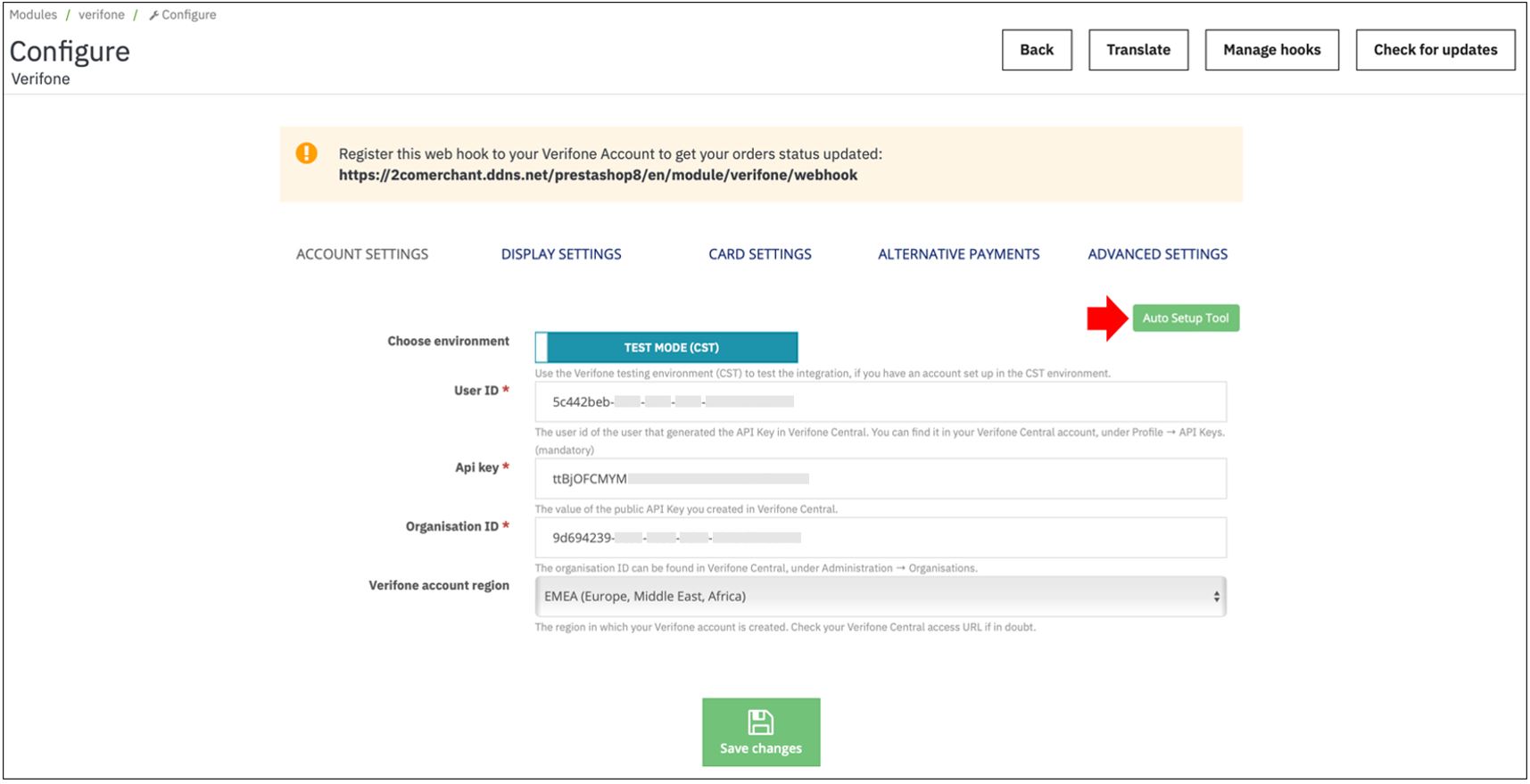Click the Back button
Image resolution: width=1530 pixels, height=784 pixels.
[1037, 50]
